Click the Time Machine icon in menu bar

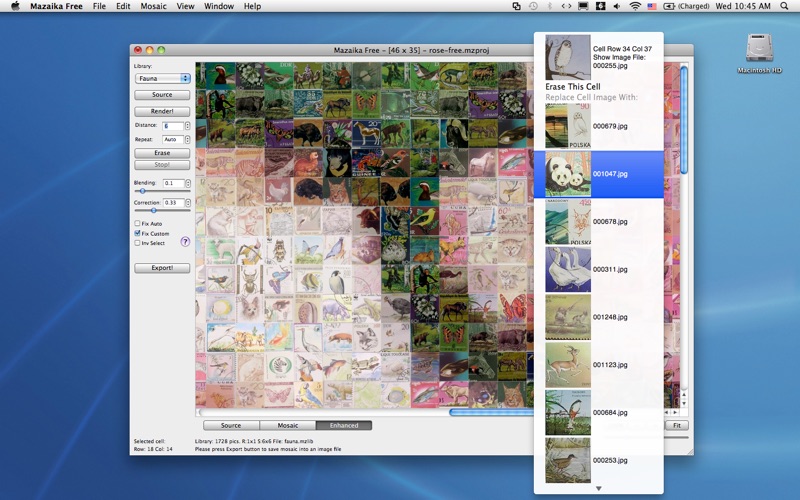(x=533, y=6)
